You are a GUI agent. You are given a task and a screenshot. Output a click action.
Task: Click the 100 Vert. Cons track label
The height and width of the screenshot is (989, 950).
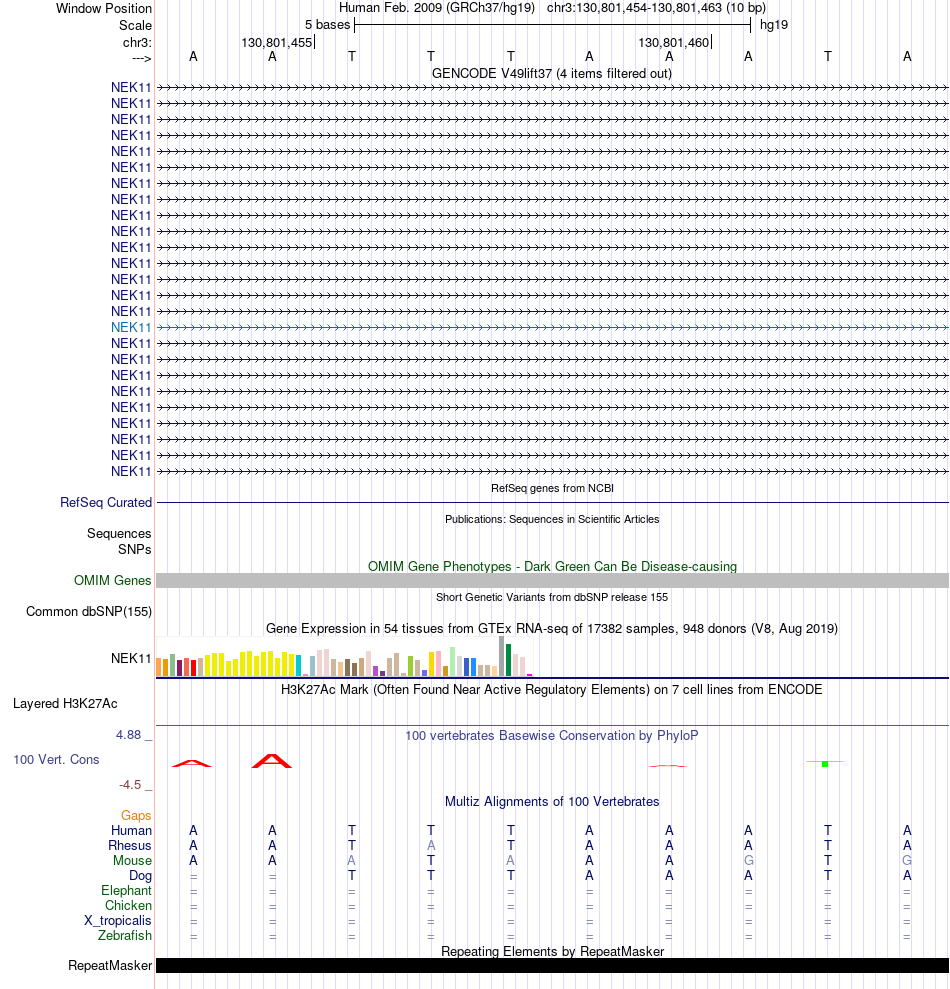56,759
